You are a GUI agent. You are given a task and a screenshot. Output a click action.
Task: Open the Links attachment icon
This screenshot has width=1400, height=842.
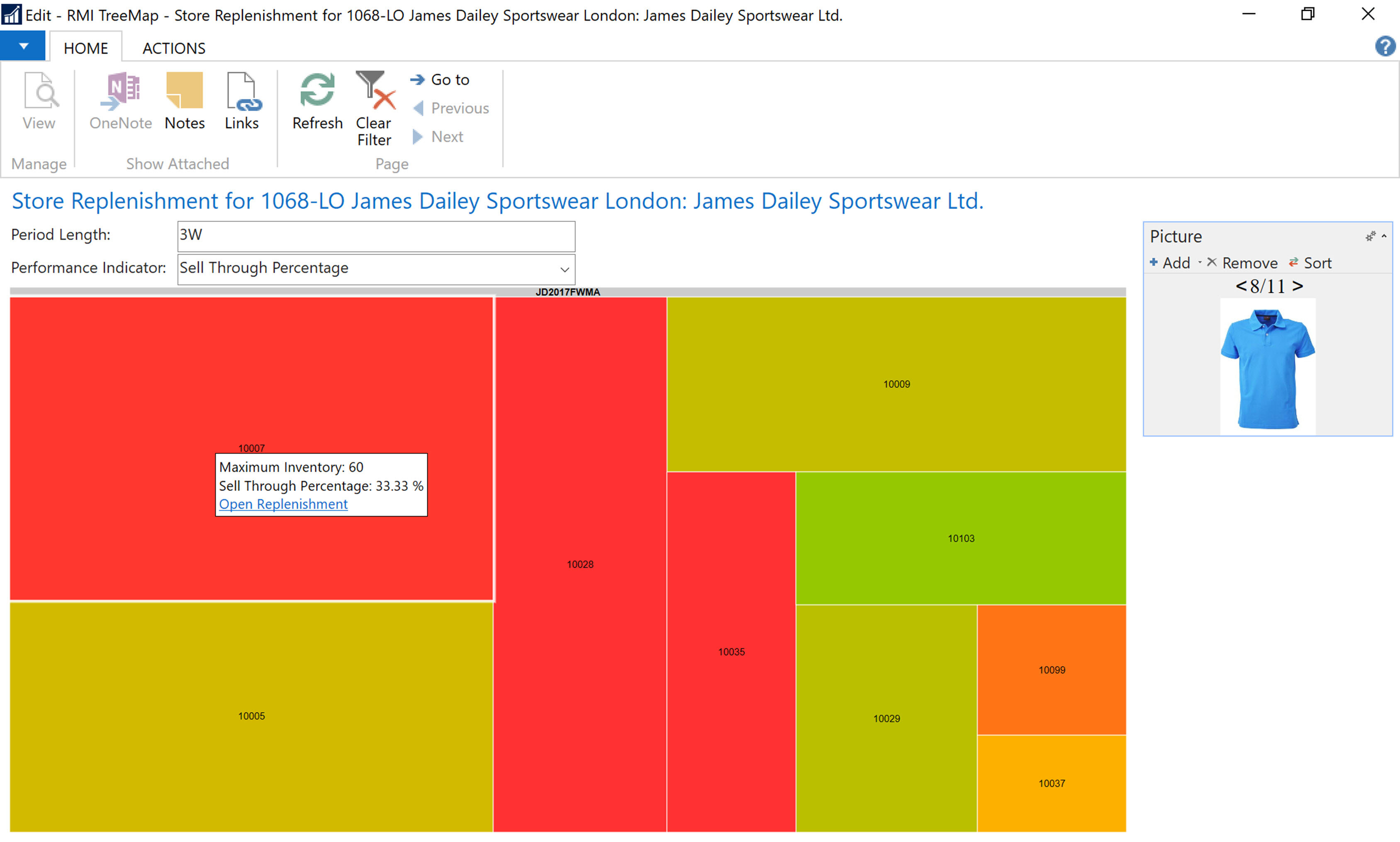(242, 91)
